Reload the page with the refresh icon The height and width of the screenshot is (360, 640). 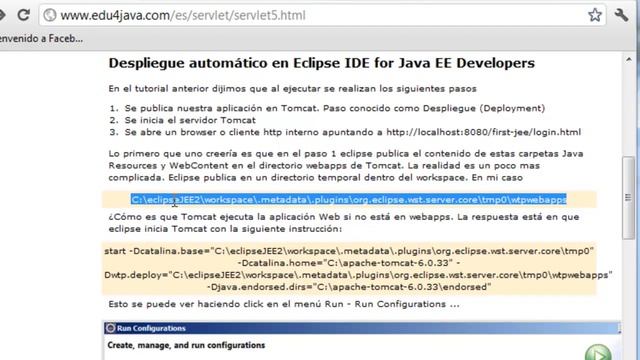pos(24,15)
